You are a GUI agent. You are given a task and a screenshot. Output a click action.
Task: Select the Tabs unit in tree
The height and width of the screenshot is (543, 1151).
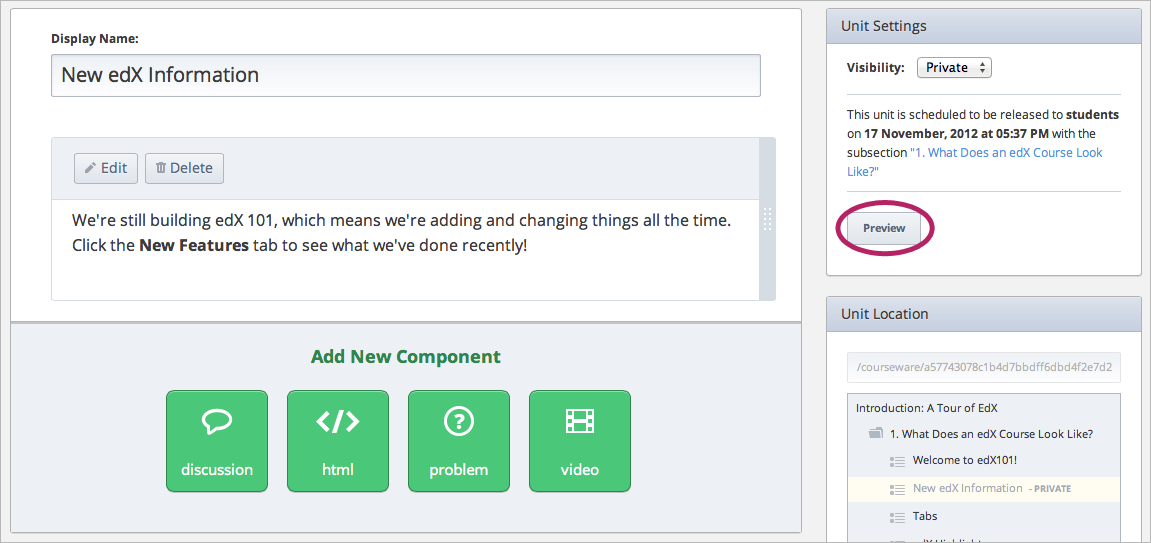925,517
